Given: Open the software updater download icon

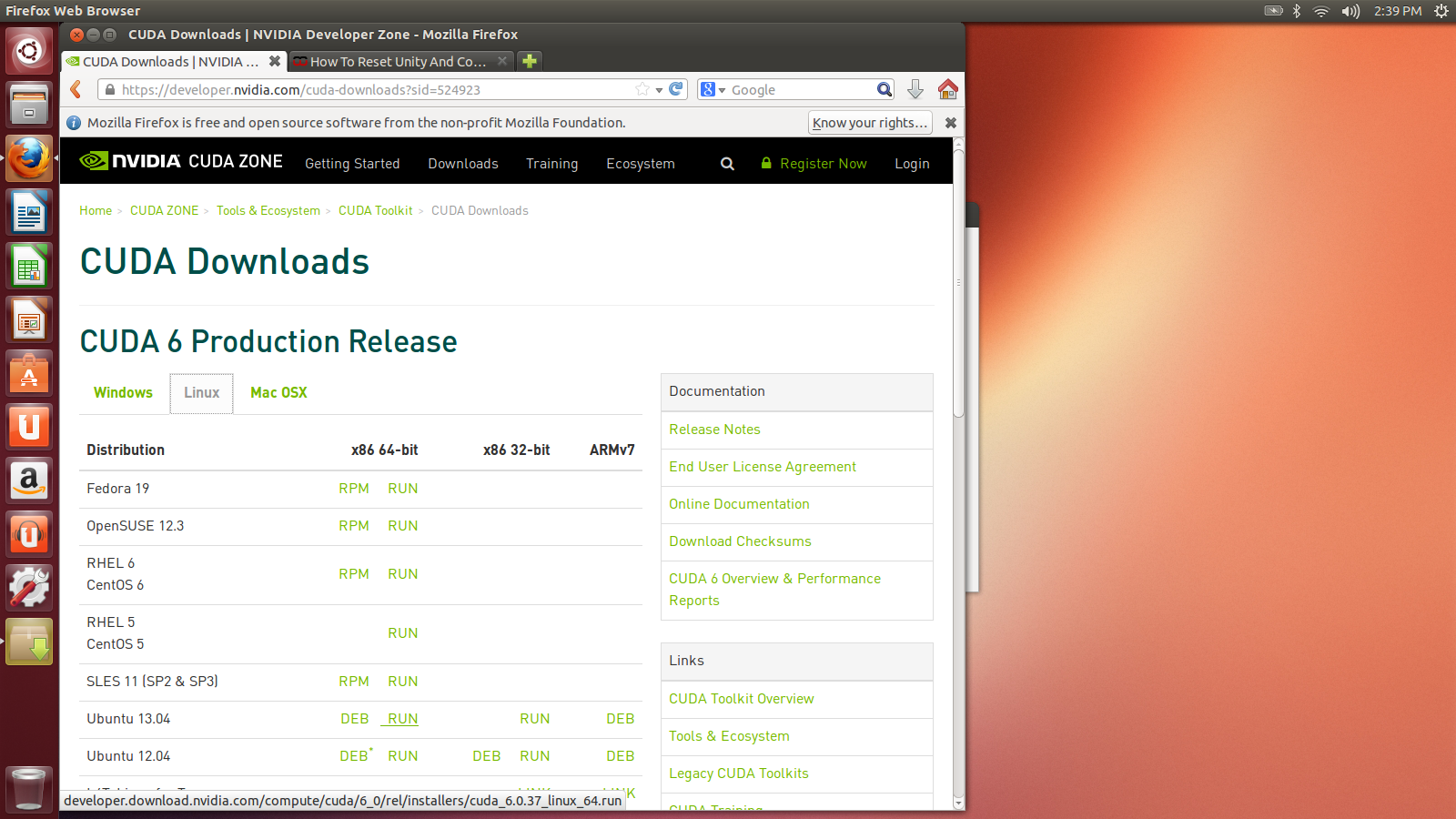Looking at the screenshot, I should click(29, 642).
